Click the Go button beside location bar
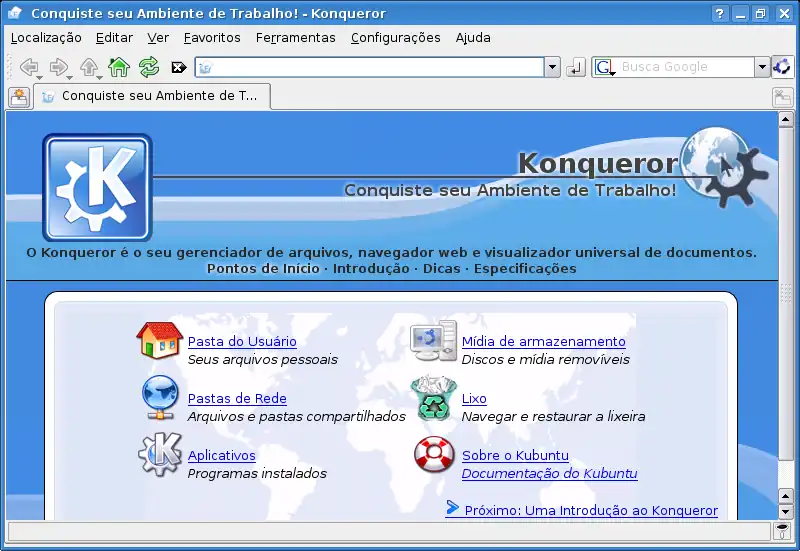This screenshot has height=551, width=800. [575, 67]
